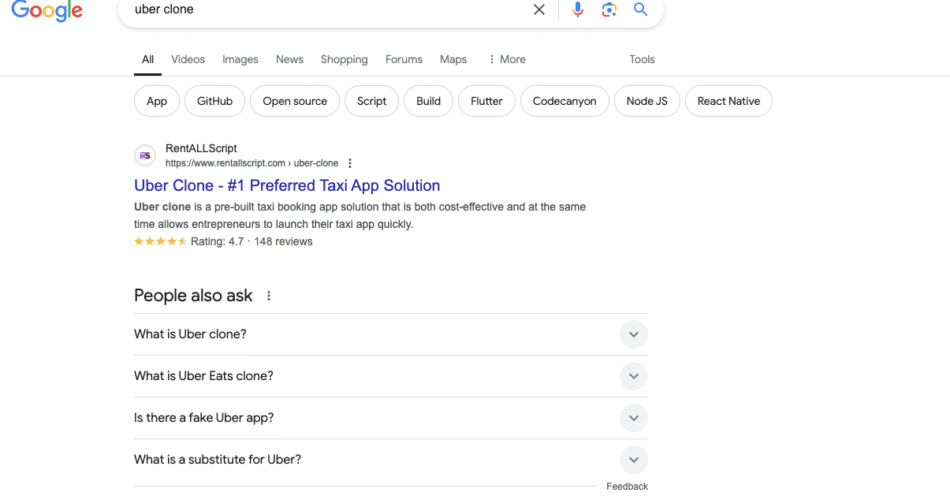
Task: Open the Shopping tab
Action: pos(344,59)
